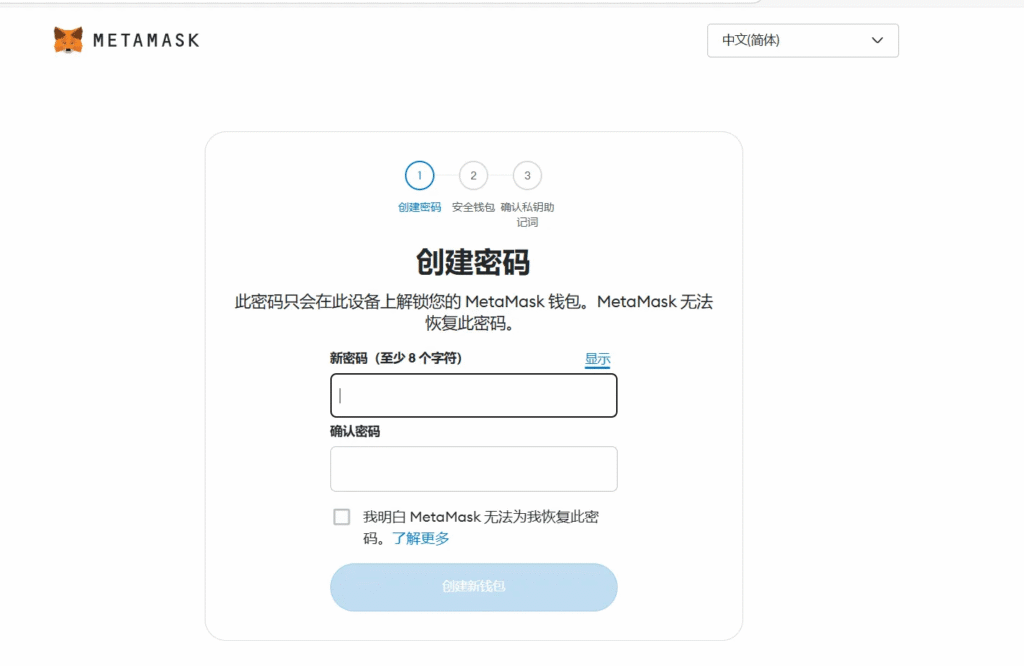Select step 3 circle in progress indicator
The width and height of the screenshot is (1024, 666).
527,176
